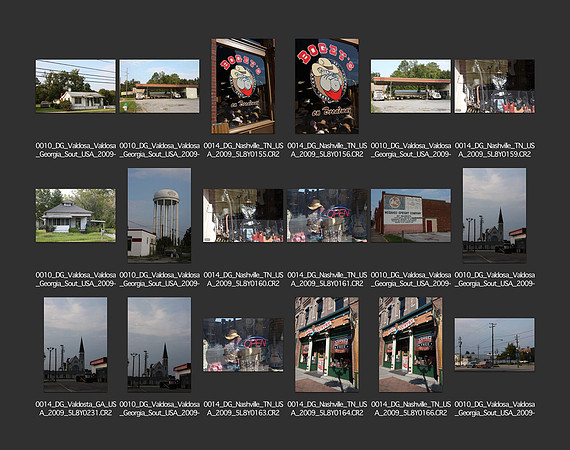The image size is (570, 450).
Task: Click the filename under the water tower photo
Action: pyautogui.click(x=159, y=279)
